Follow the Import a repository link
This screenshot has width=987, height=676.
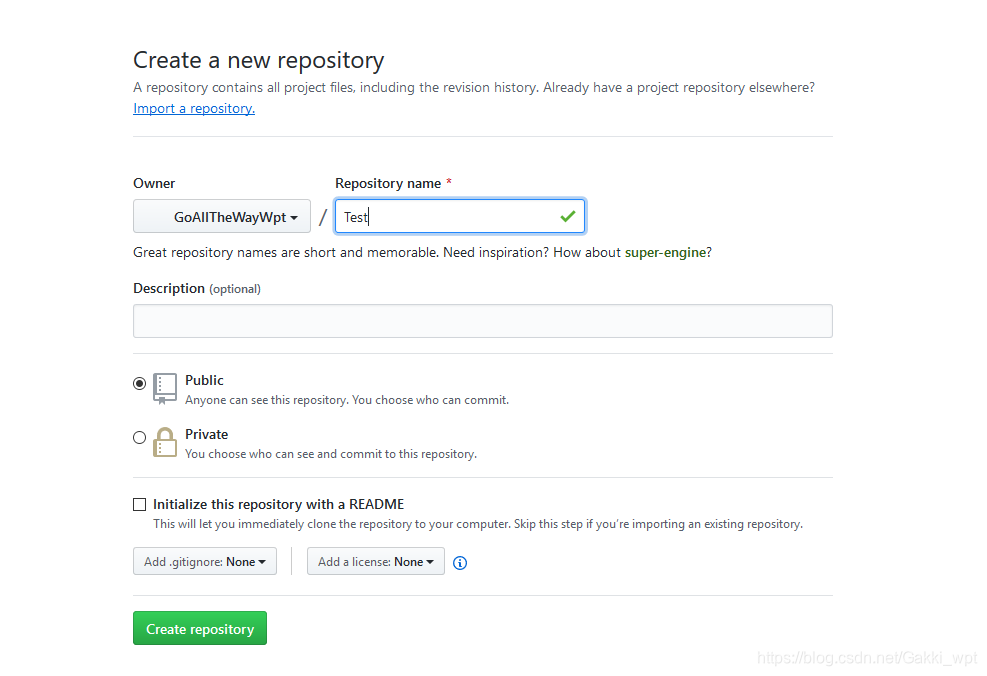194,108
